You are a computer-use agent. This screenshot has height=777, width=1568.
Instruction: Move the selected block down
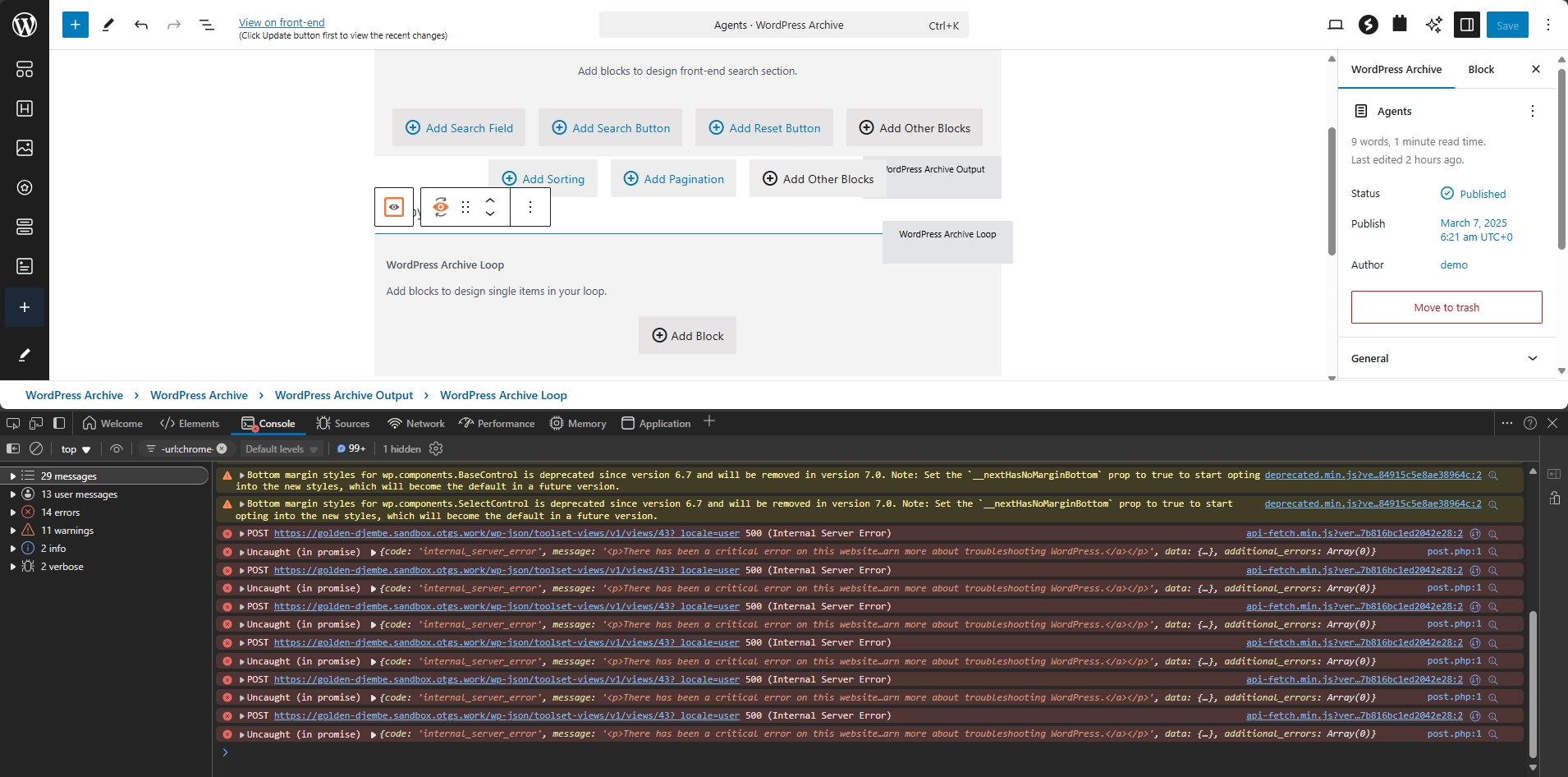[x=490, y=214]
